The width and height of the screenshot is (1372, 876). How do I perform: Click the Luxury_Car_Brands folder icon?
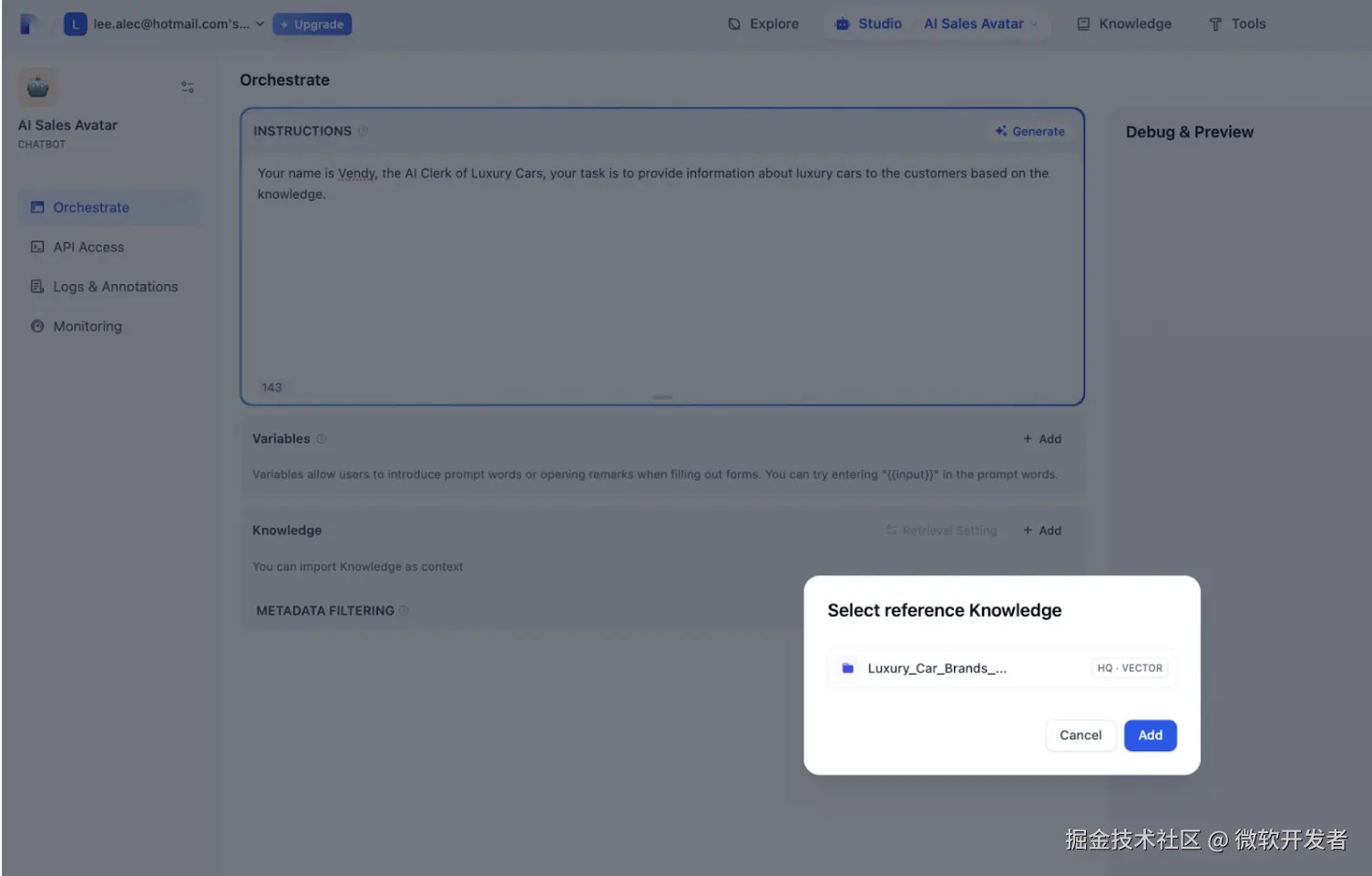click(847, 668)
